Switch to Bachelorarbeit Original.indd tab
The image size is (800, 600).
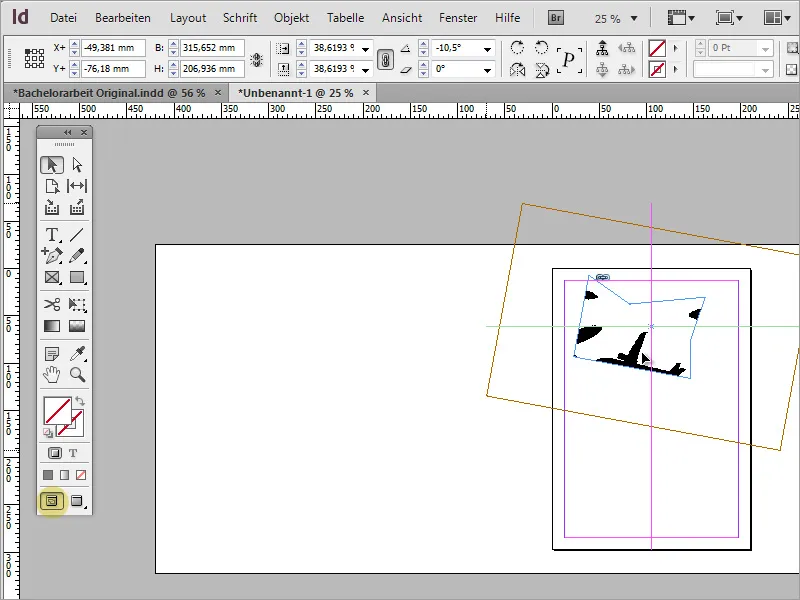(110, 91)
